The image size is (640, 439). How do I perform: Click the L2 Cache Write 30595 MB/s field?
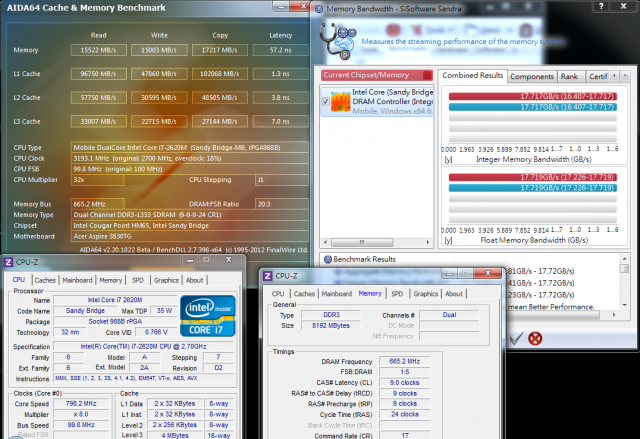pos(159,98)
